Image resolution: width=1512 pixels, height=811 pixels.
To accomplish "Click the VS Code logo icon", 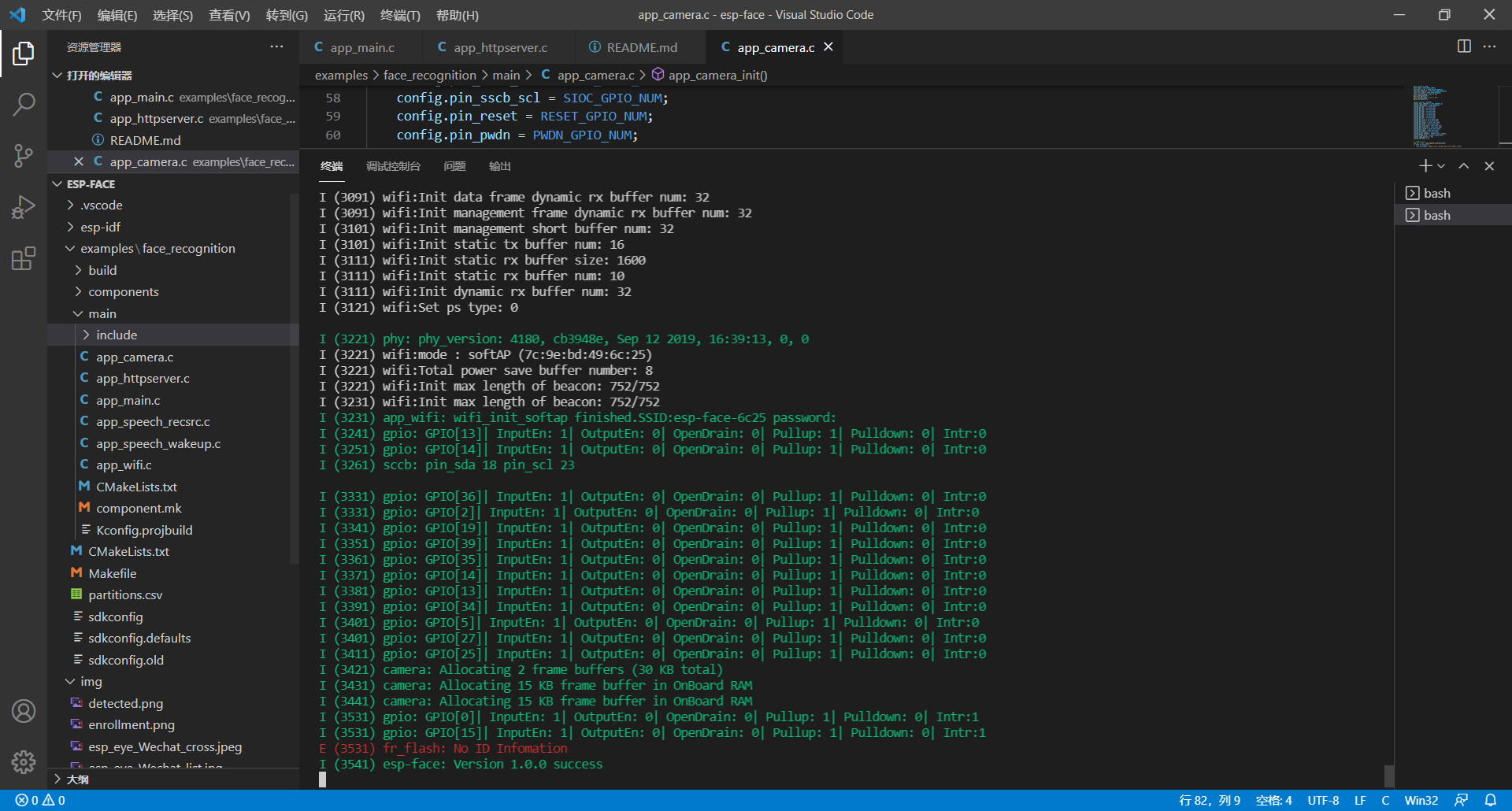I will (x=17, y=15).
